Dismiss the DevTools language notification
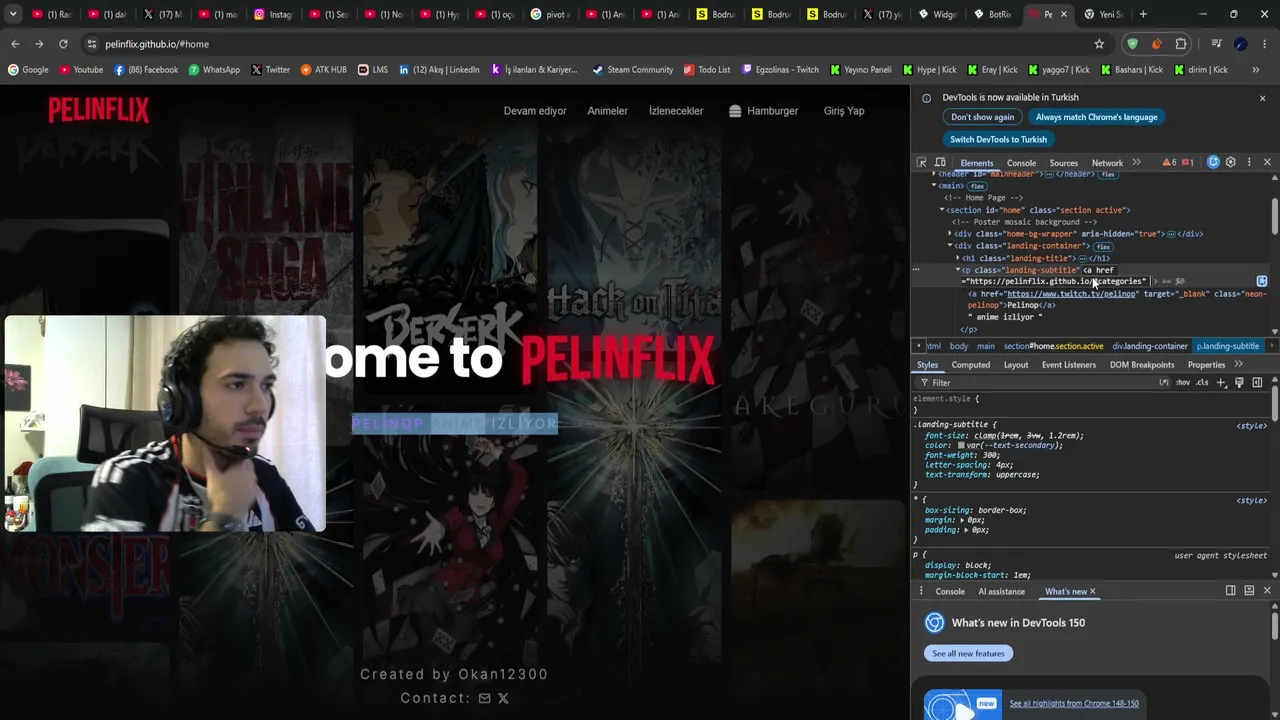This screenshot has height=720, width=1280. coord(1262,98)
